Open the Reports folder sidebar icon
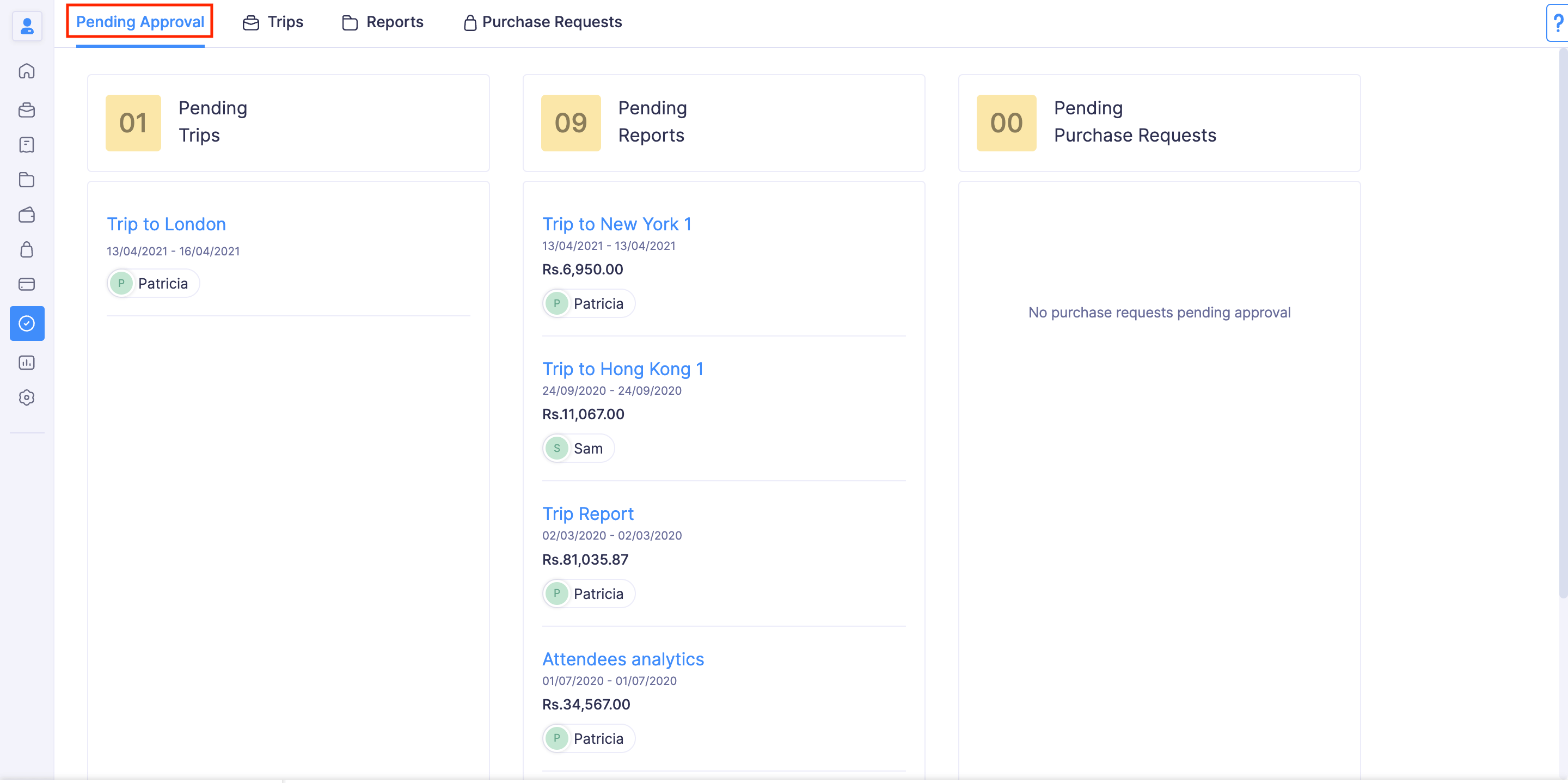Image resolution: width=1568 pixels, height=783 pixels. 27,180
